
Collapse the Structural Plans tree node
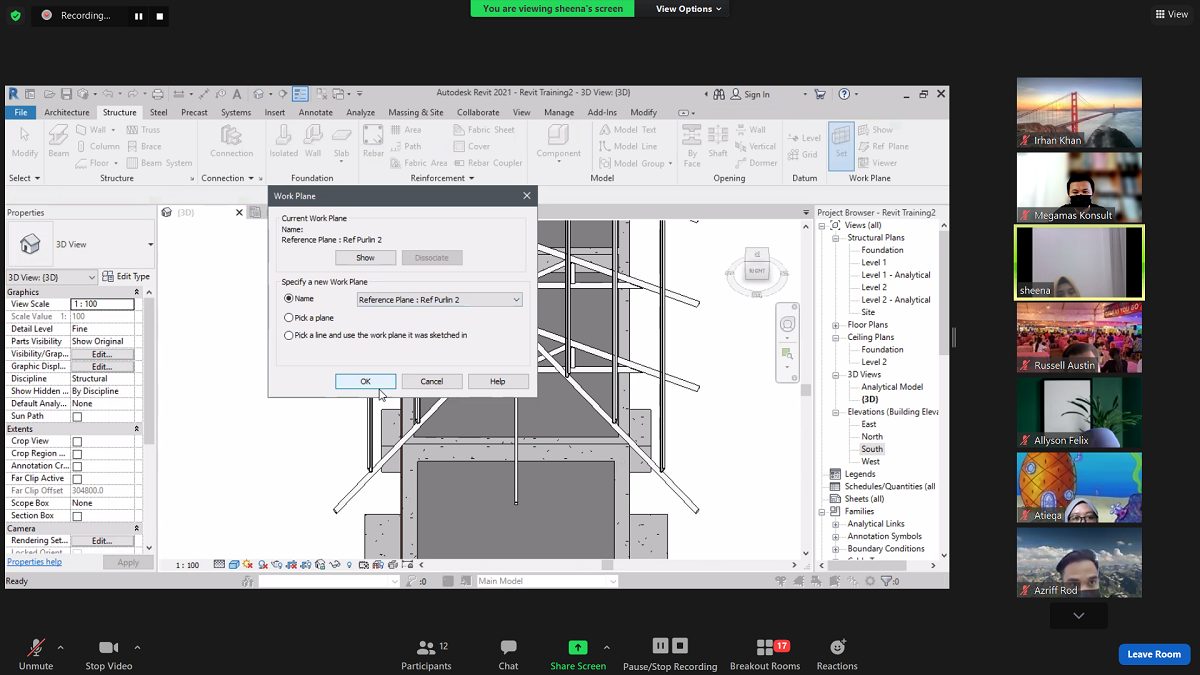click(836, 238)
